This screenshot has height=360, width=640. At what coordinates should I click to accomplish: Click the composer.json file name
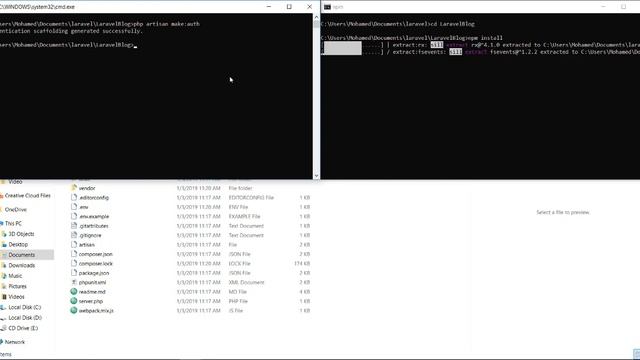[x=96, y=254]
